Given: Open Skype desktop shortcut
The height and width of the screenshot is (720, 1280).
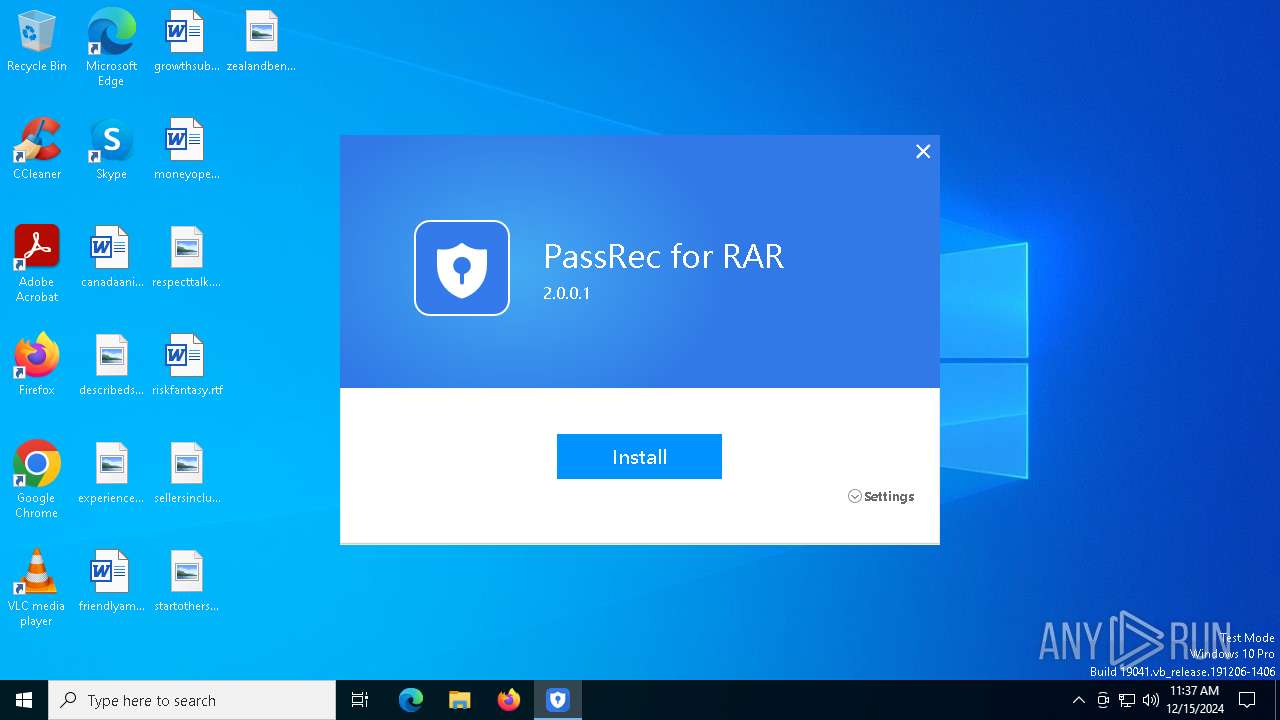Looking at the screenshot, I should (111, 150).
